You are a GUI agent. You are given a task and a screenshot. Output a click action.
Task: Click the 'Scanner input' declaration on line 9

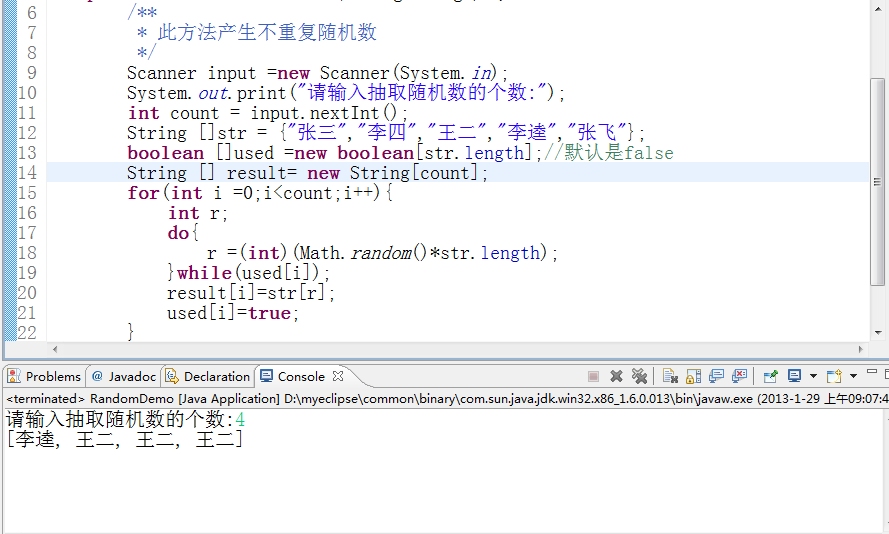coord(191,73)
